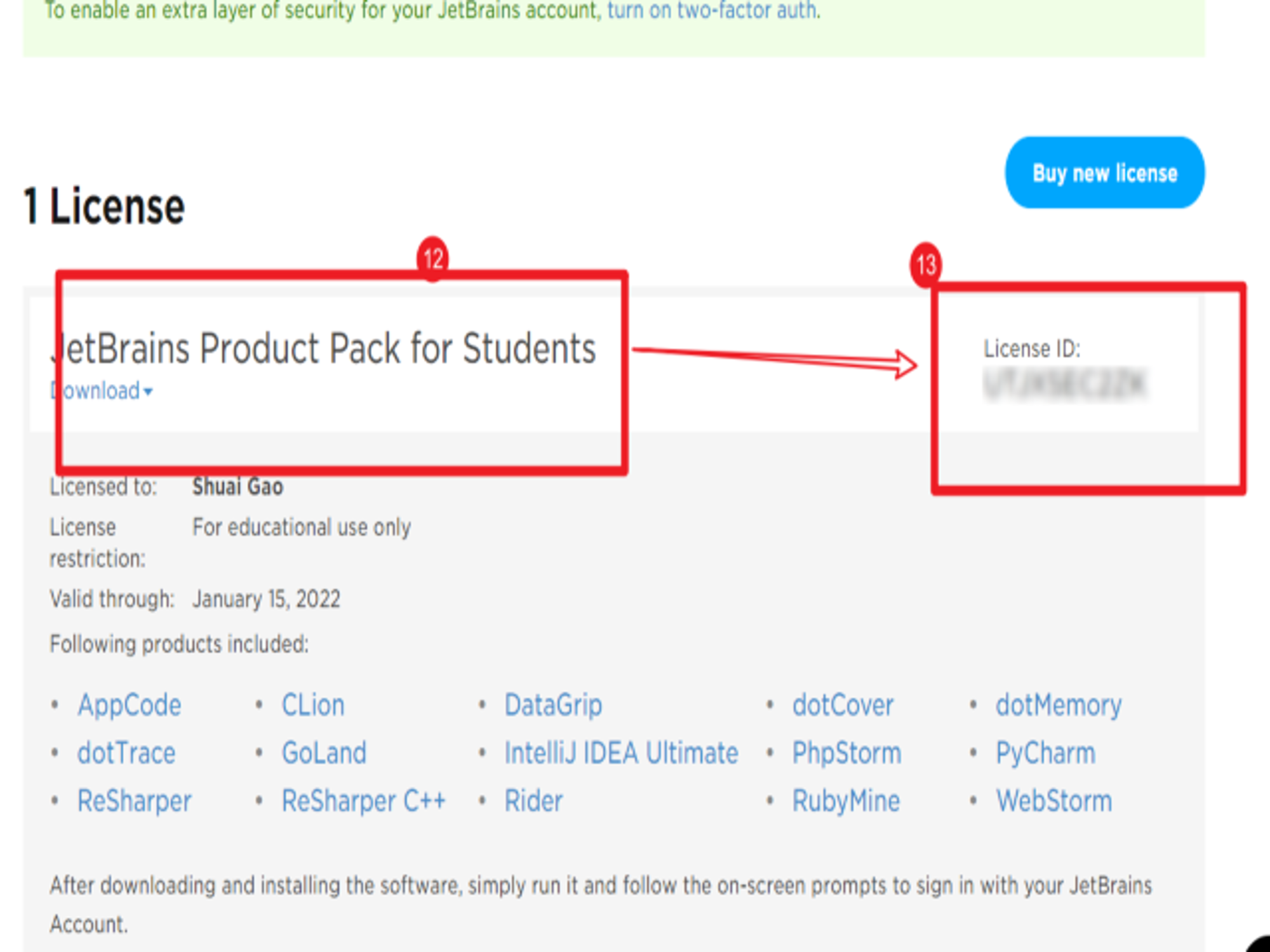Expand the Download dropdown
Viewport: 1270px width, 952px height.
point(102,391)
